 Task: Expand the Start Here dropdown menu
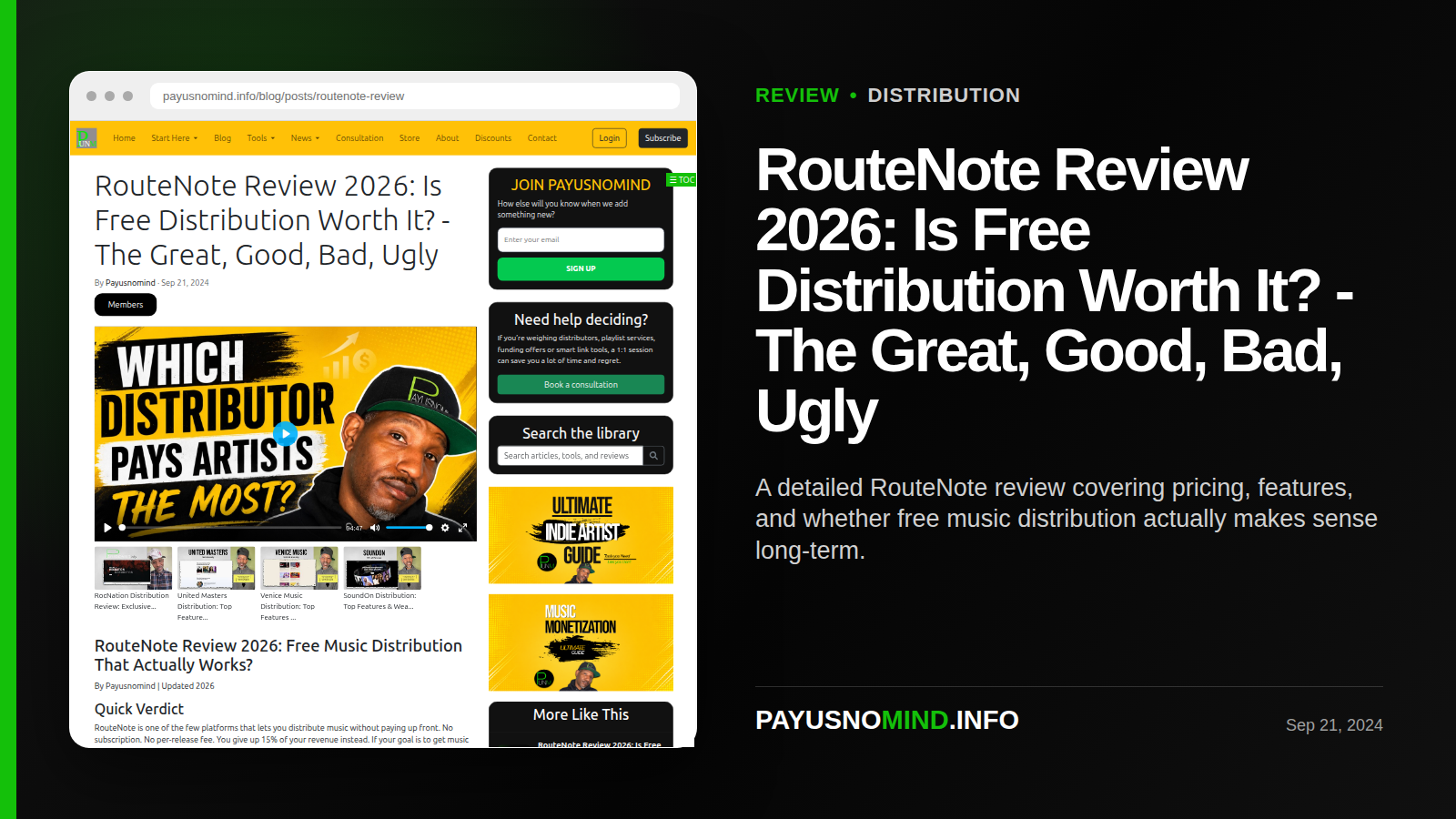[174, 138]
